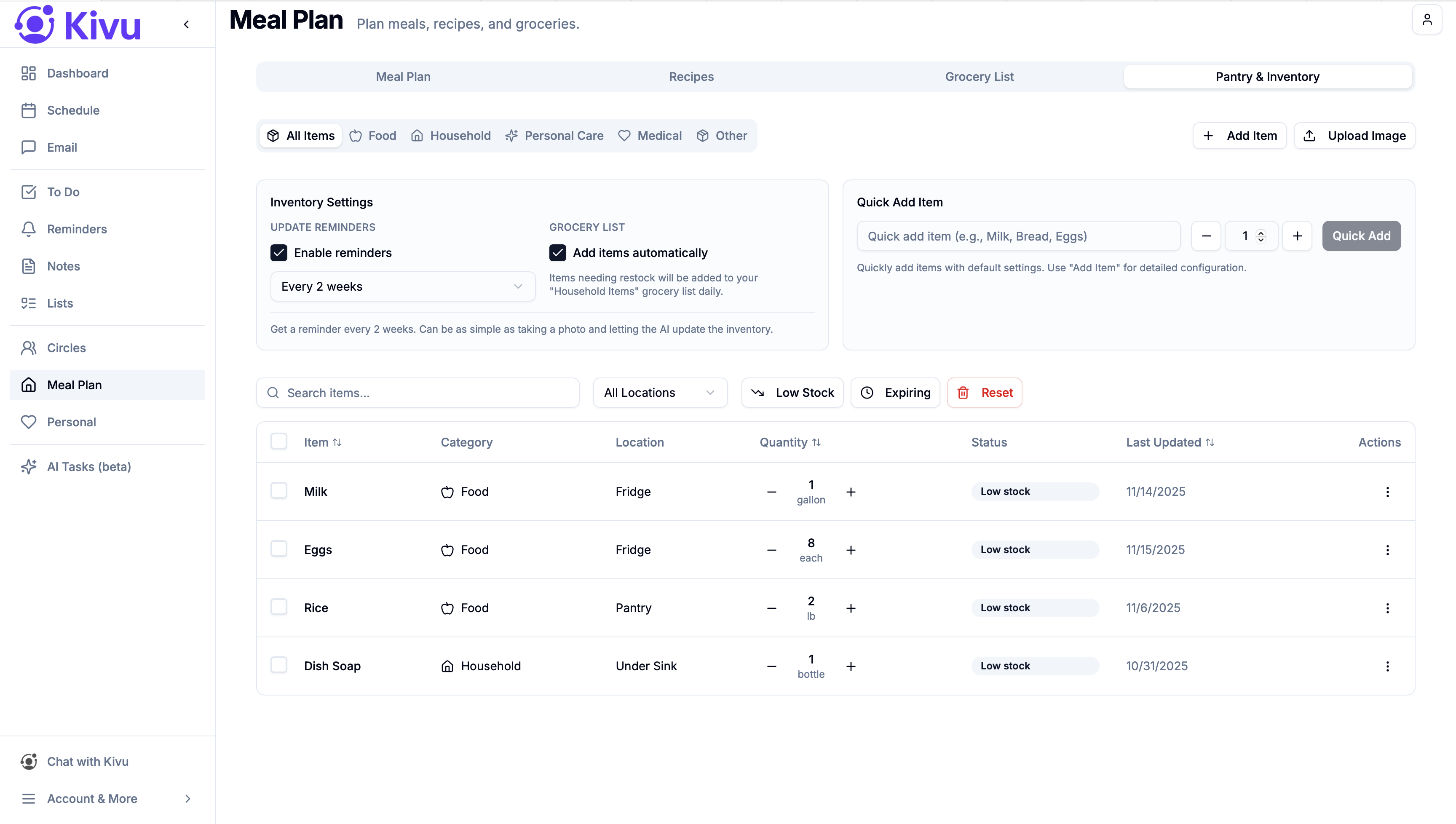The width and height of the screenshot is (1456, 824).
Task: Open the user profile icon
Action: 1427,20
